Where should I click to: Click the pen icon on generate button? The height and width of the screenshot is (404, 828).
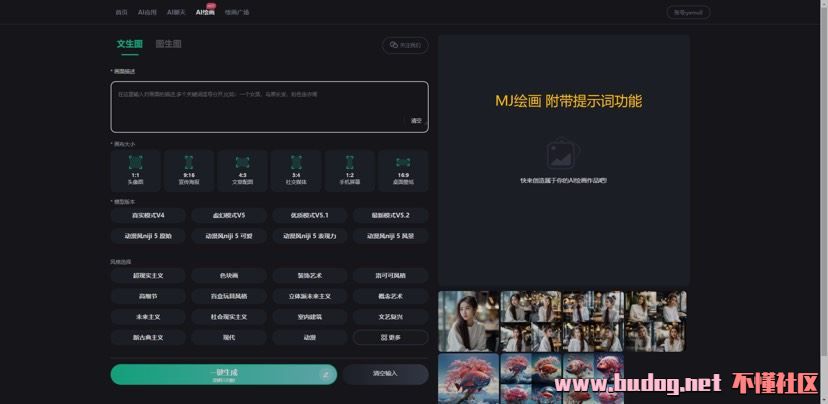[326, 375]
